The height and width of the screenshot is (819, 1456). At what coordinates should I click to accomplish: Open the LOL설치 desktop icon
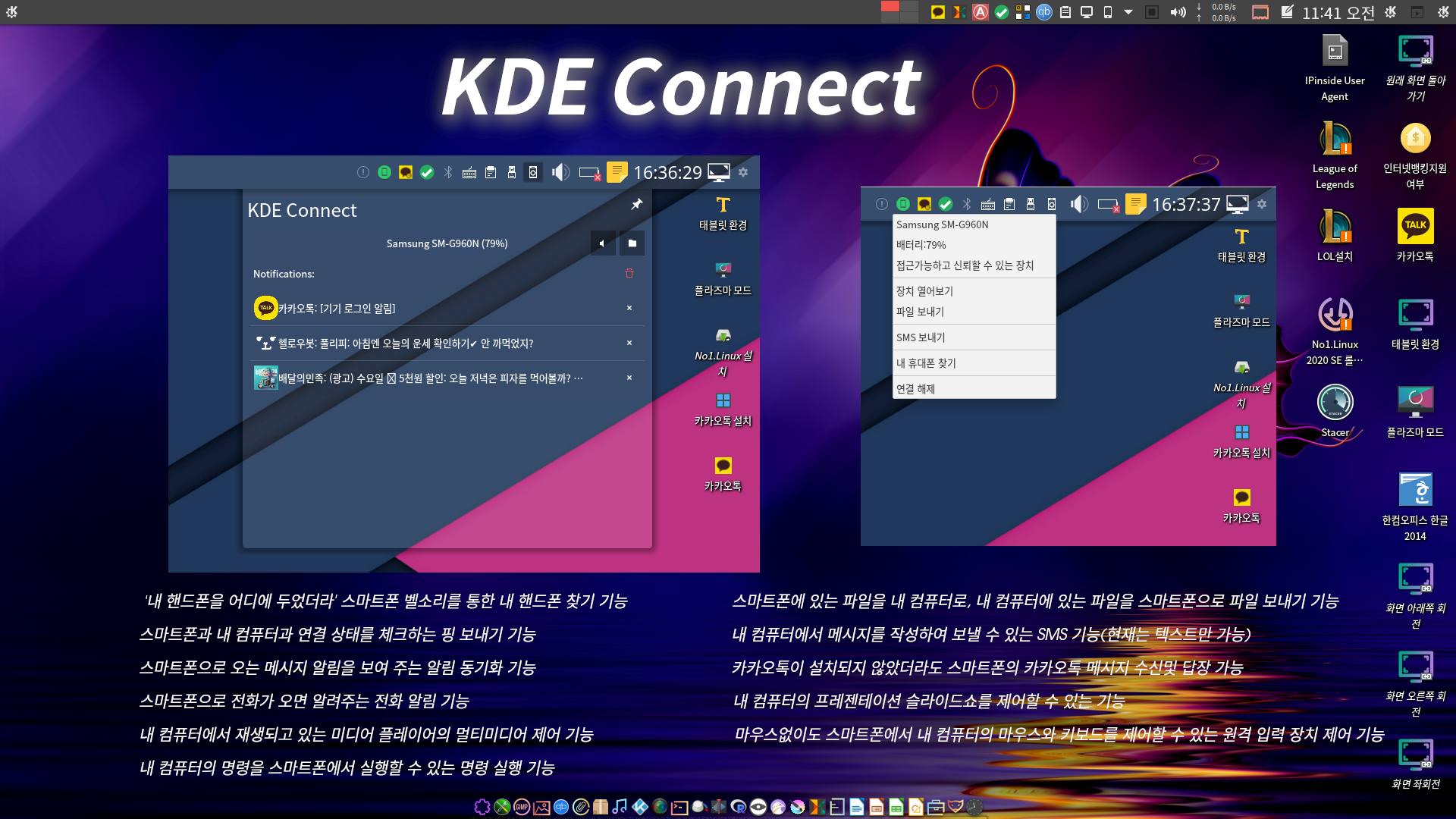1335,237
